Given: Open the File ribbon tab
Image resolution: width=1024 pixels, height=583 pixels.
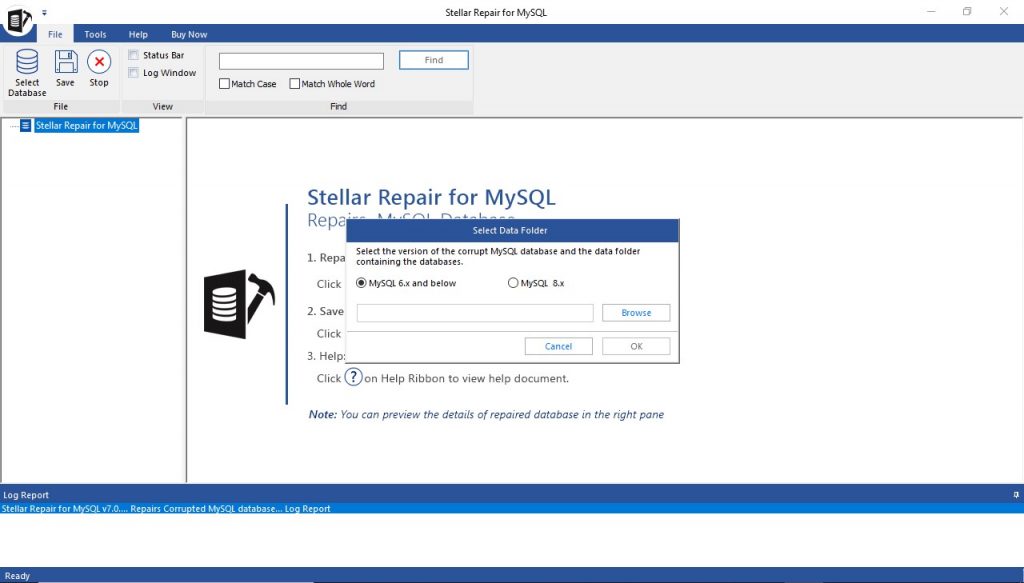Looking at the screenshot, I should coord(56,34).
